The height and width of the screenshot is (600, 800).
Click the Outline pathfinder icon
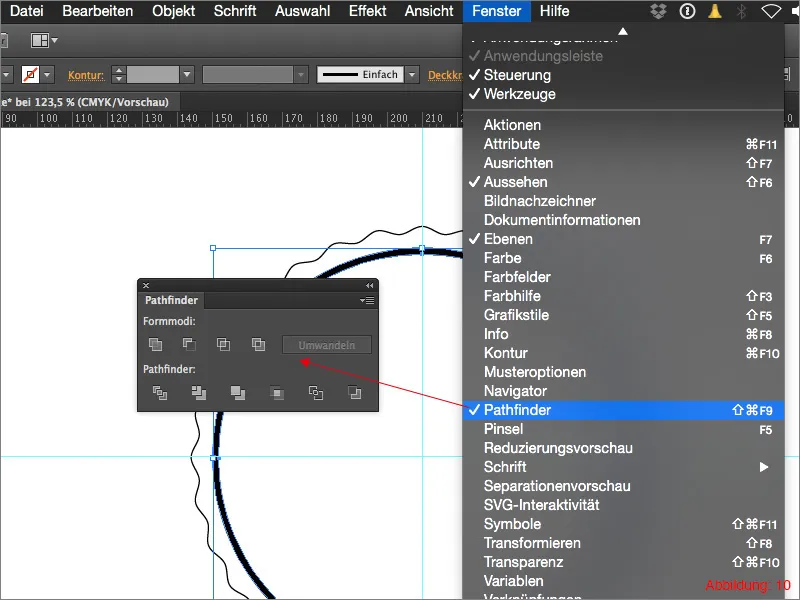click(316, 393)
